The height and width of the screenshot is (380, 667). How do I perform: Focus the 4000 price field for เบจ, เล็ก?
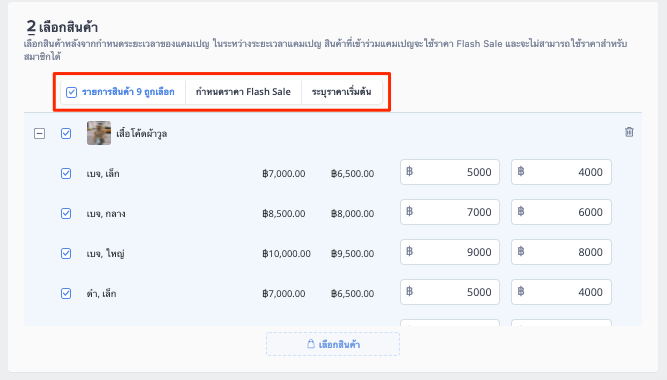point(562,172)
